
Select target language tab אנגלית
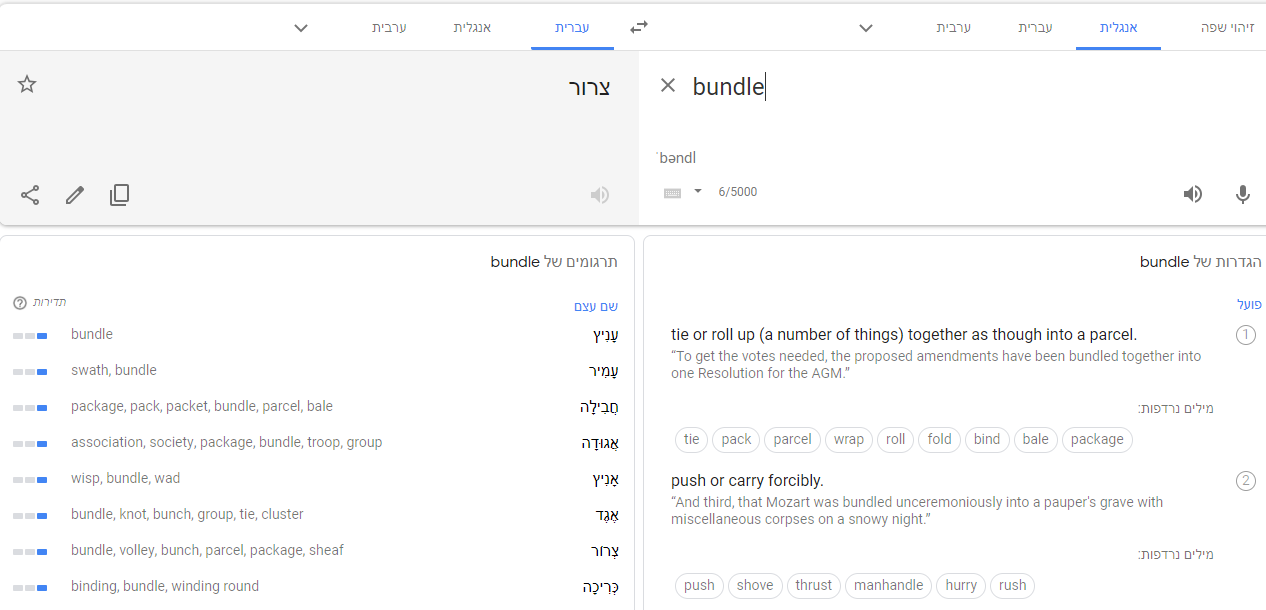472,28
